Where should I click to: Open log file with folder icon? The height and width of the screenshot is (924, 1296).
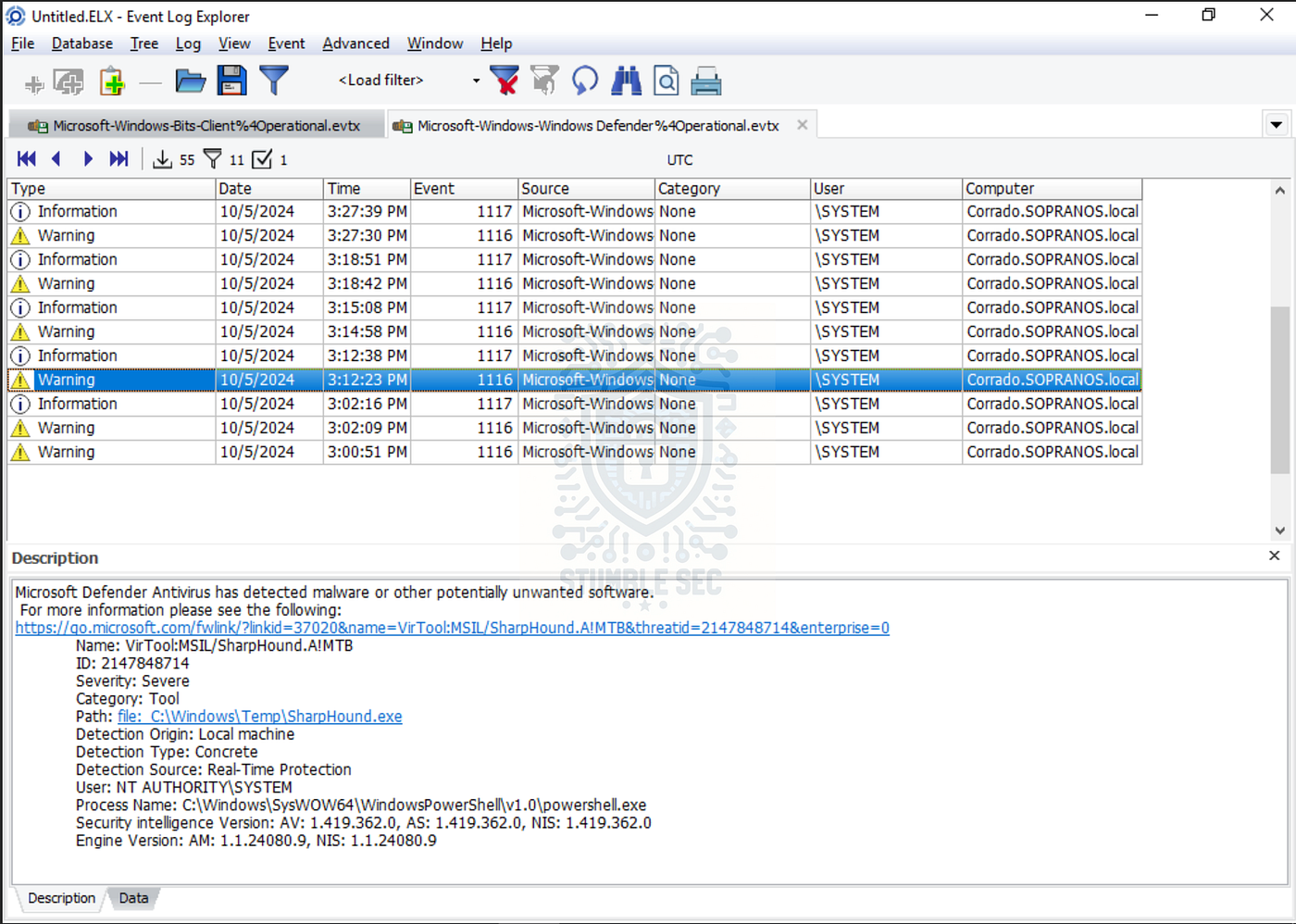coord(191,81)
